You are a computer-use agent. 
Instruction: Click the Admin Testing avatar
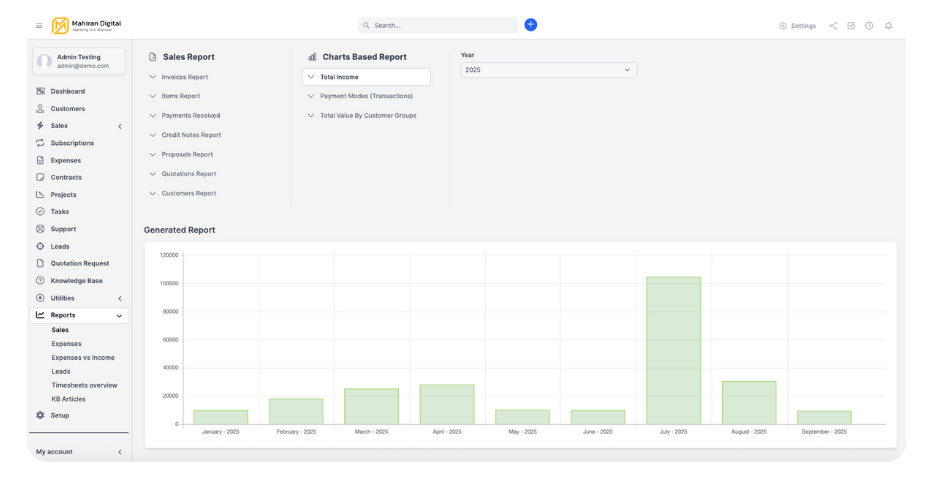click(x=44, y=61)
